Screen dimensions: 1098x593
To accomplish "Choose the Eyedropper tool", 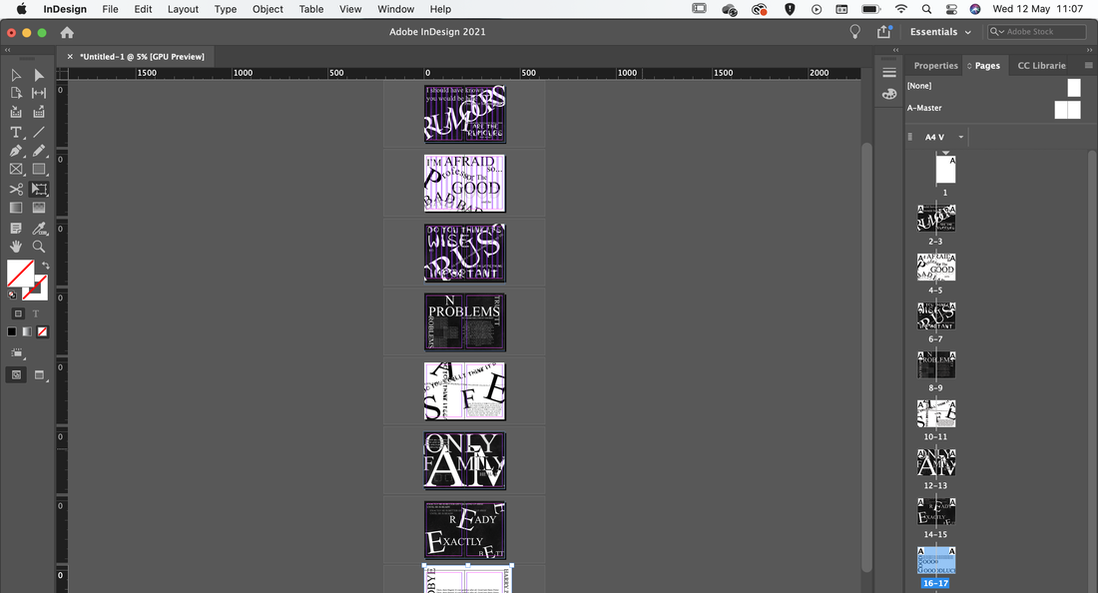I will pos(39,228).
